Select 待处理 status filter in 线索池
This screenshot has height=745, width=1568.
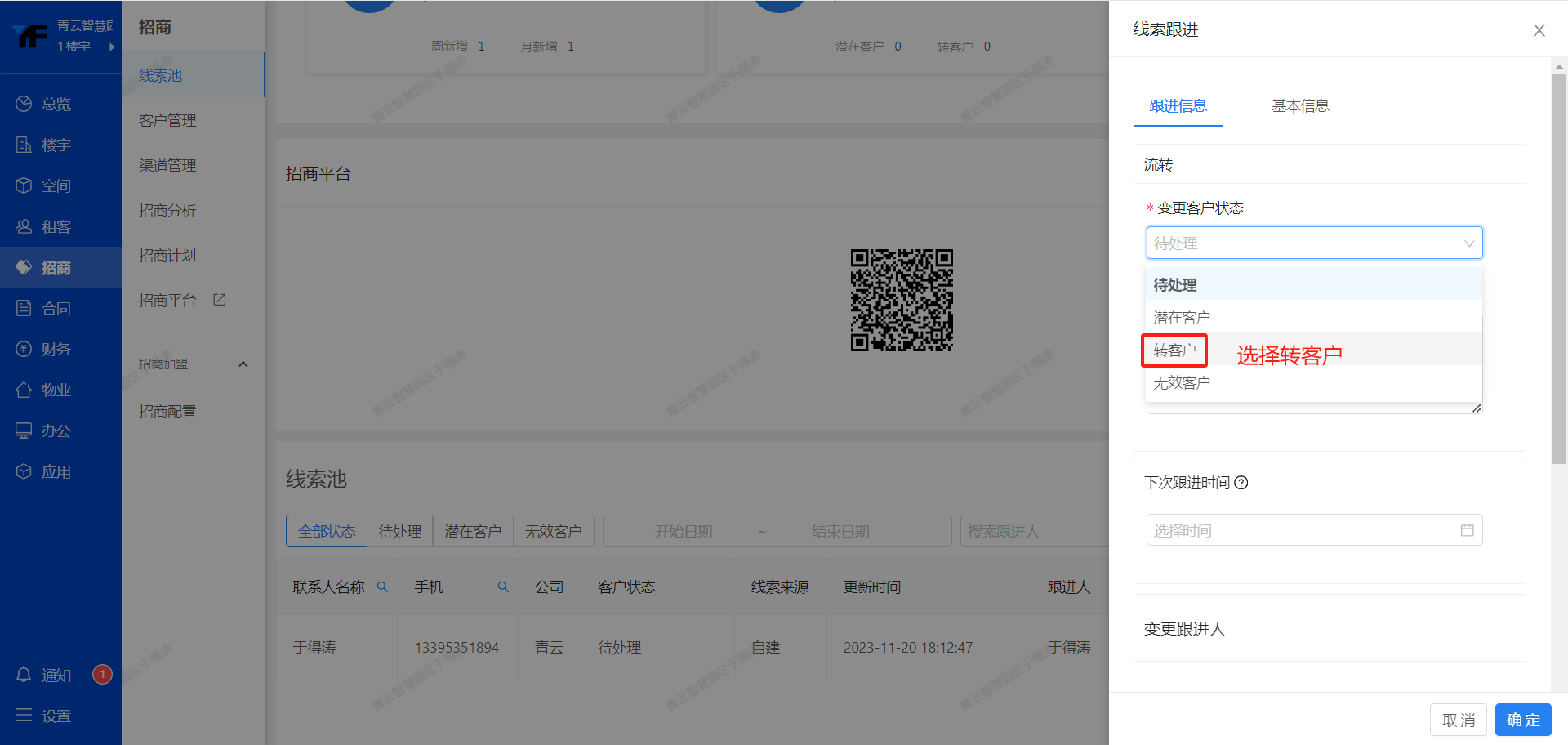399,531
